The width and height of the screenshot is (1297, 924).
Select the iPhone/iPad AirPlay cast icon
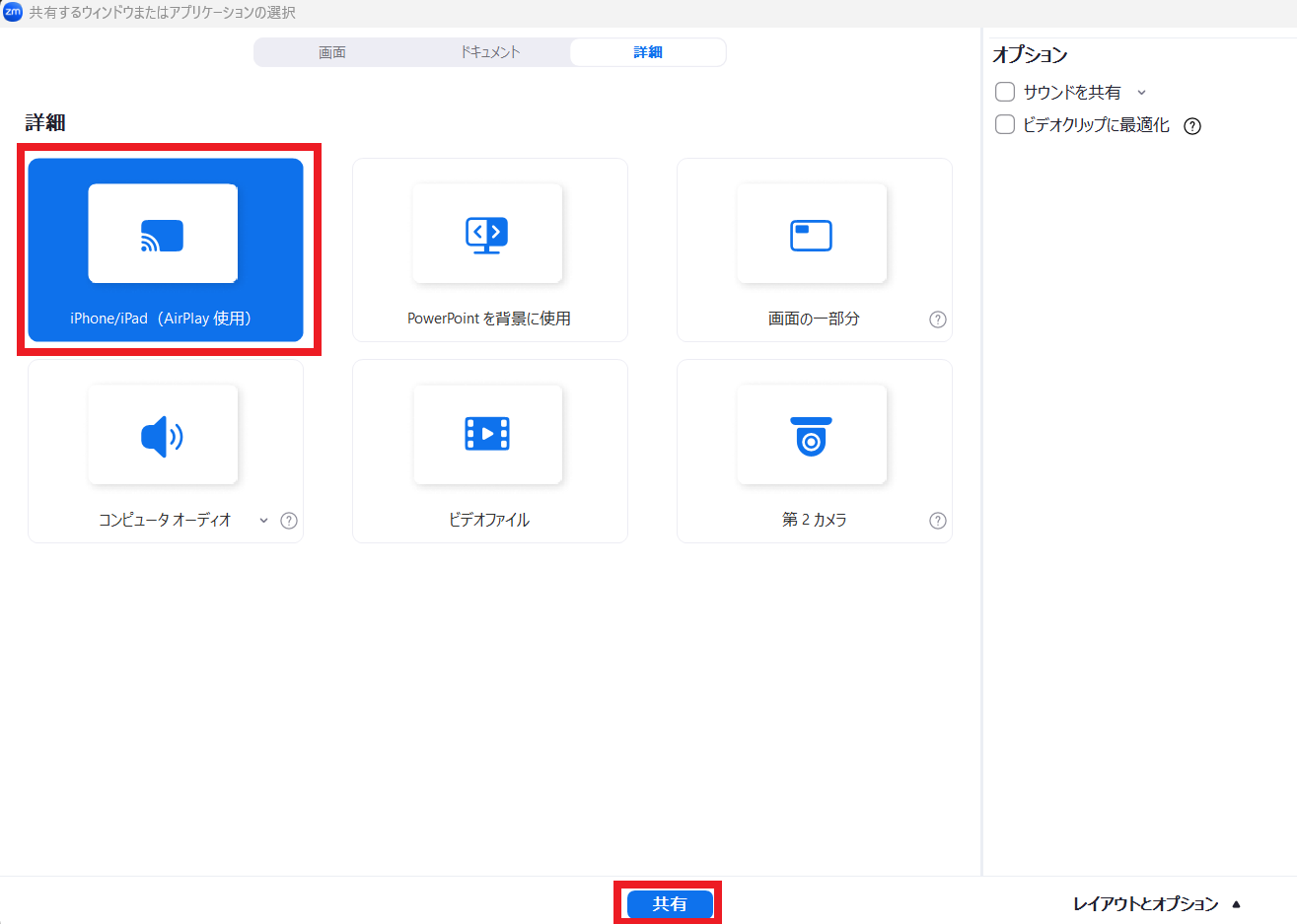(x=162, y=236)
